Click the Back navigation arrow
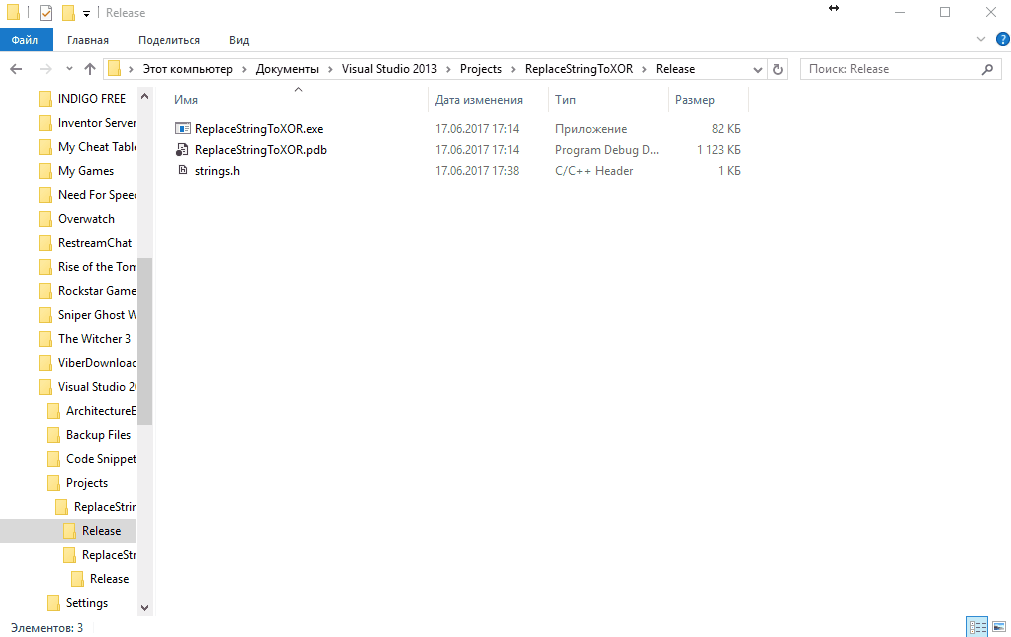 [17, 69]
